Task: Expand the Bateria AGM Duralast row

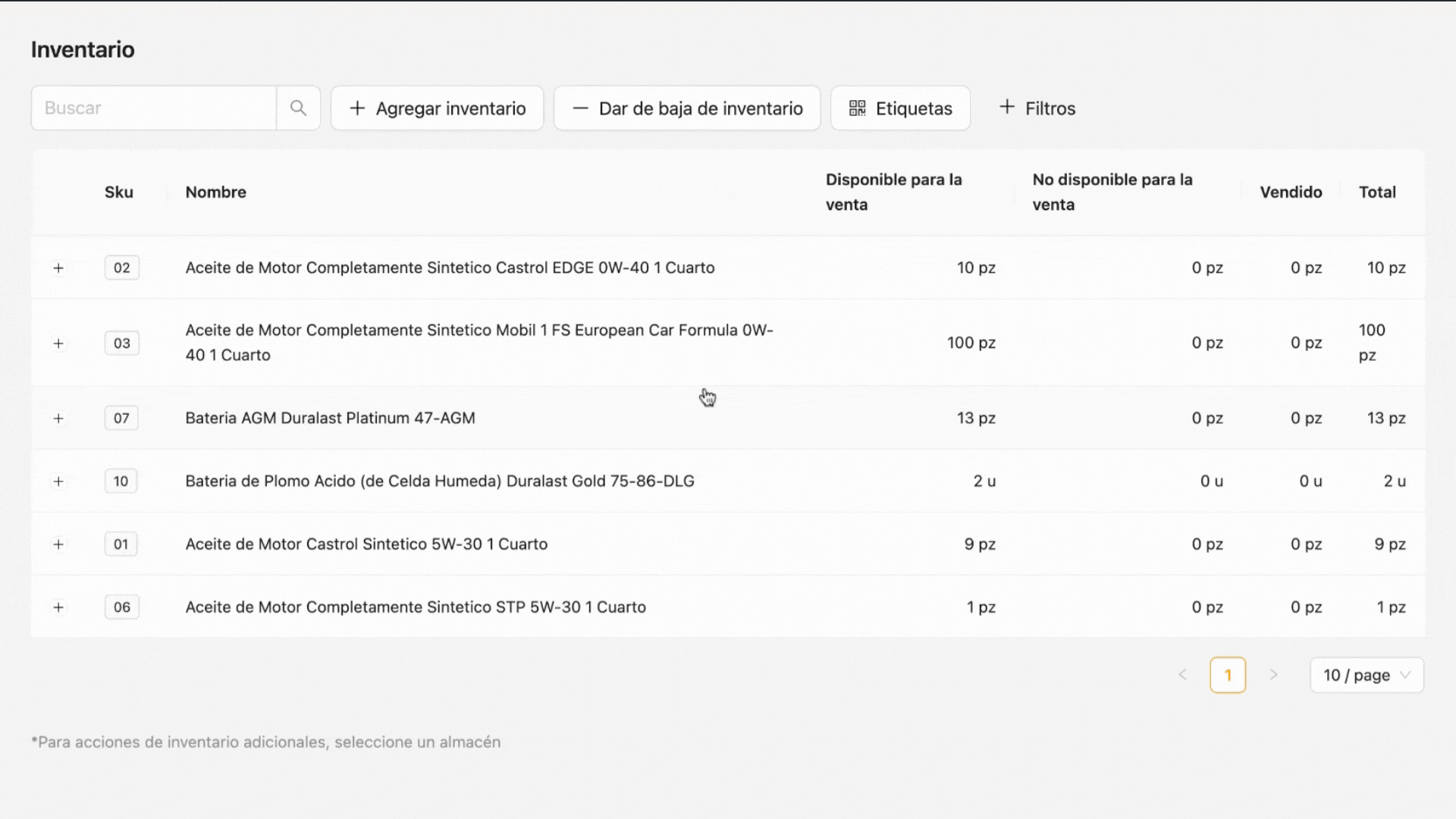Action: 58,418
